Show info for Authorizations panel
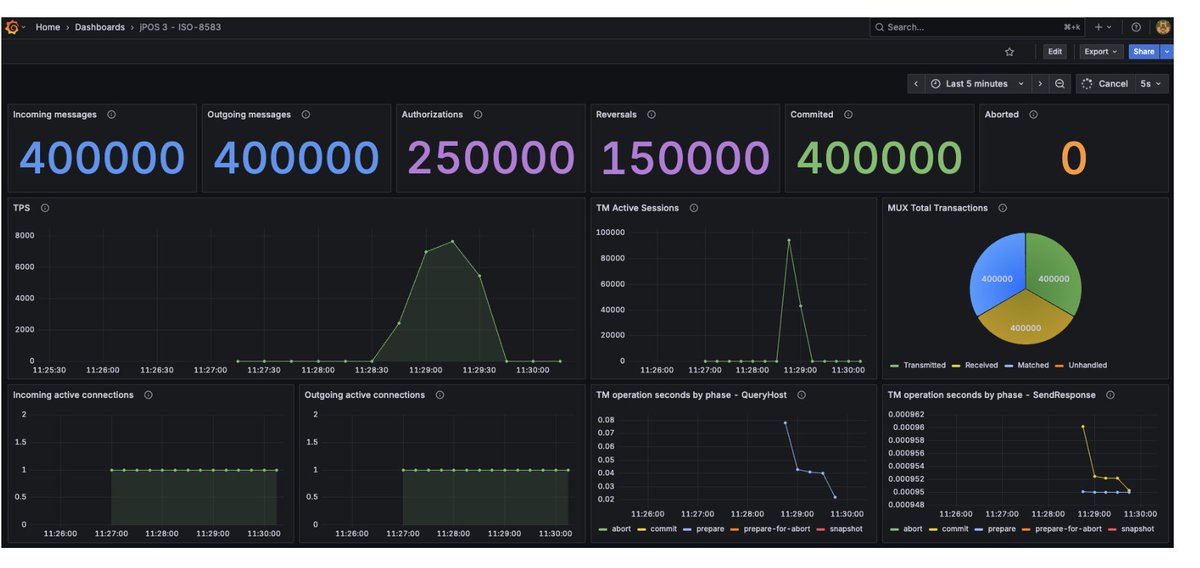 [x=478, y=115]
